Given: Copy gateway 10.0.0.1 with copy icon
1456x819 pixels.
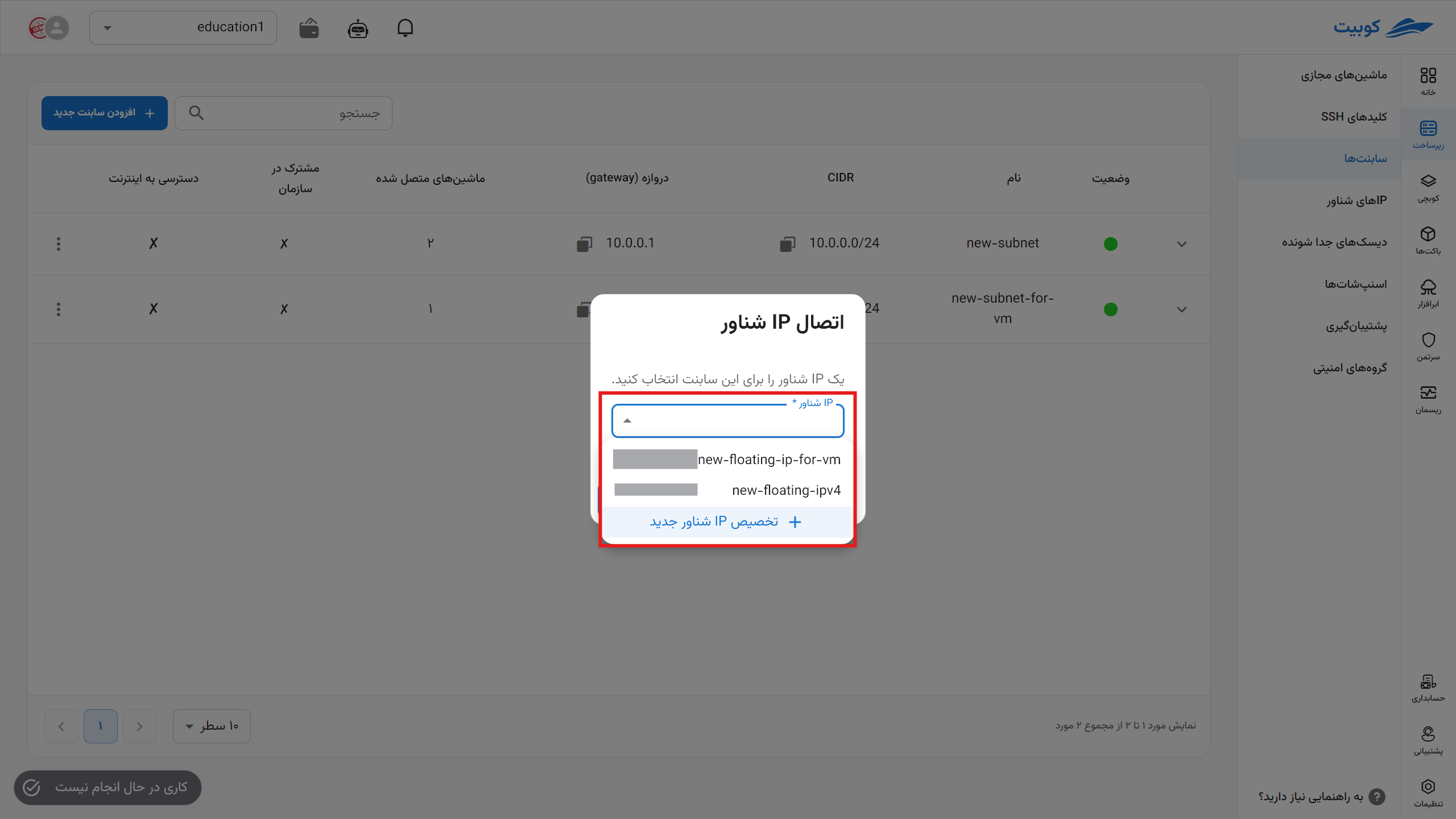Looking at the screenshot, I should coord(584,244).
